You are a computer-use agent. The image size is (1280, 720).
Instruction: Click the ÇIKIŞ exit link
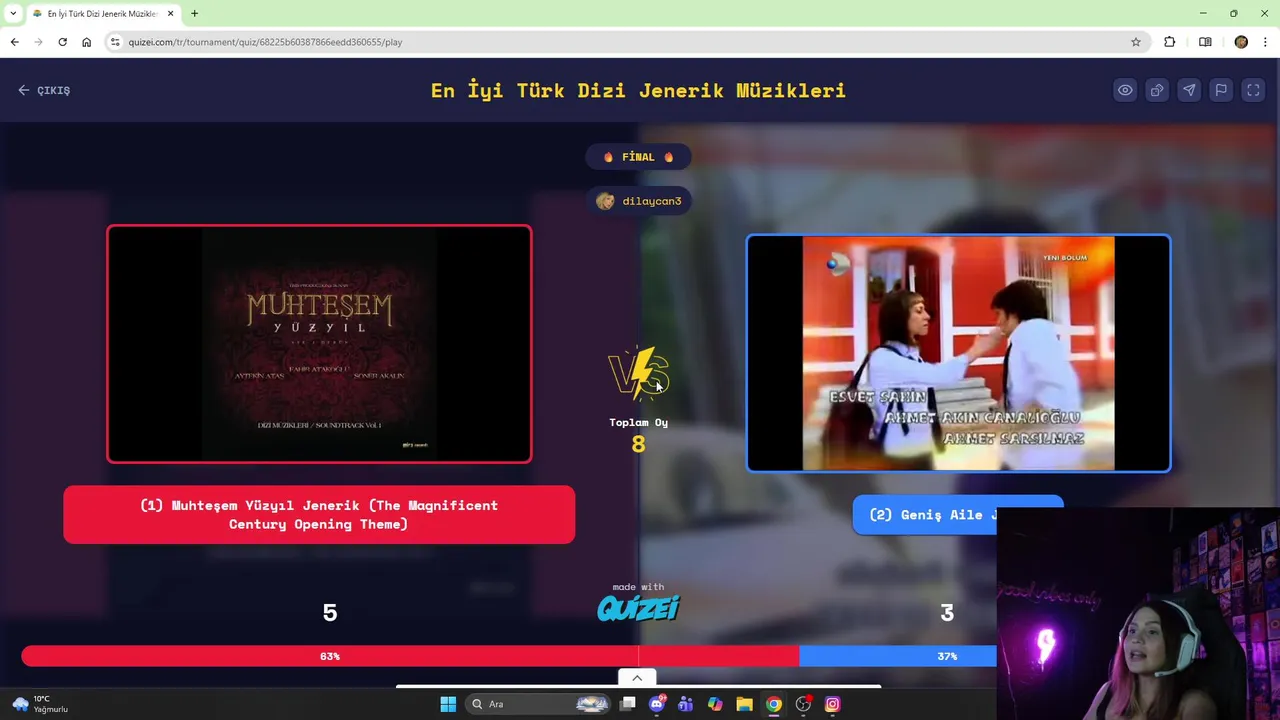(44, 90)
